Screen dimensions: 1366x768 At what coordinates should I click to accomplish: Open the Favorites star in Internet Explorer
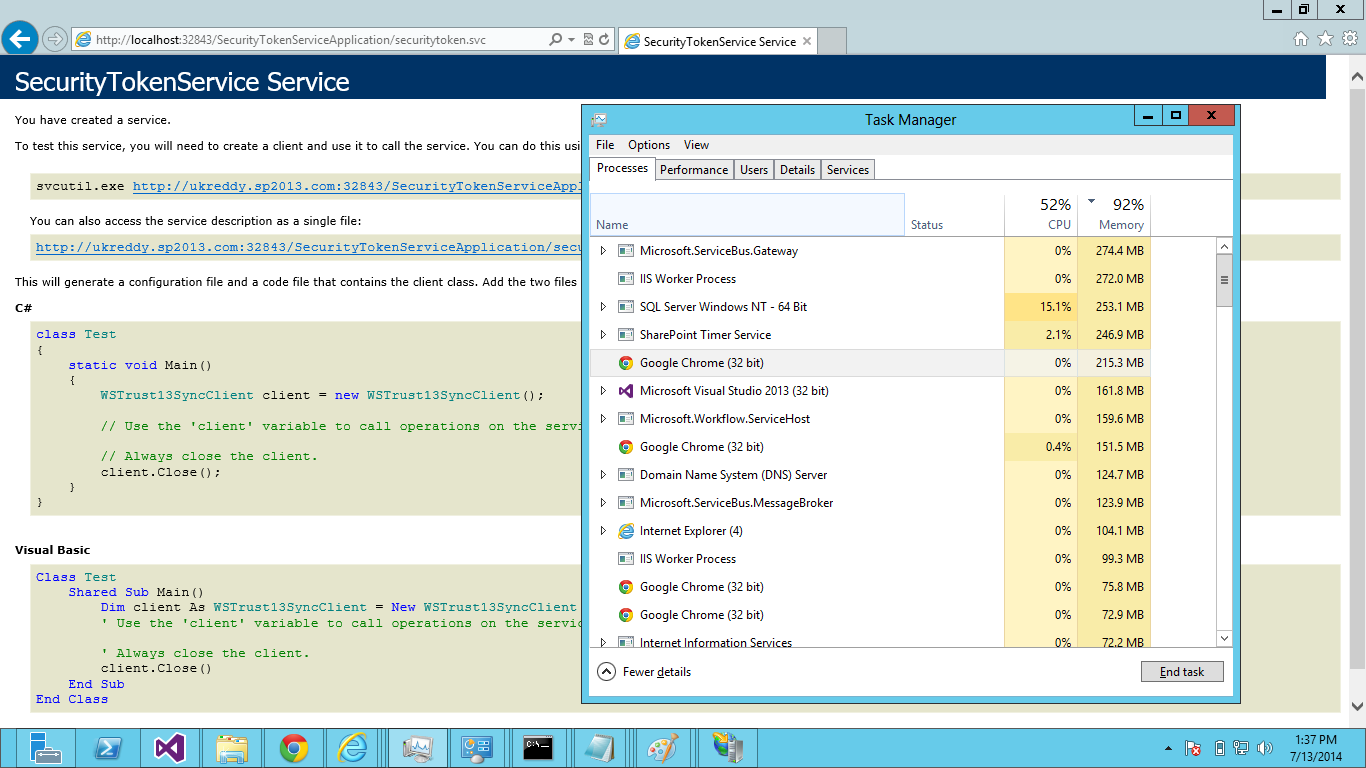1325,39
